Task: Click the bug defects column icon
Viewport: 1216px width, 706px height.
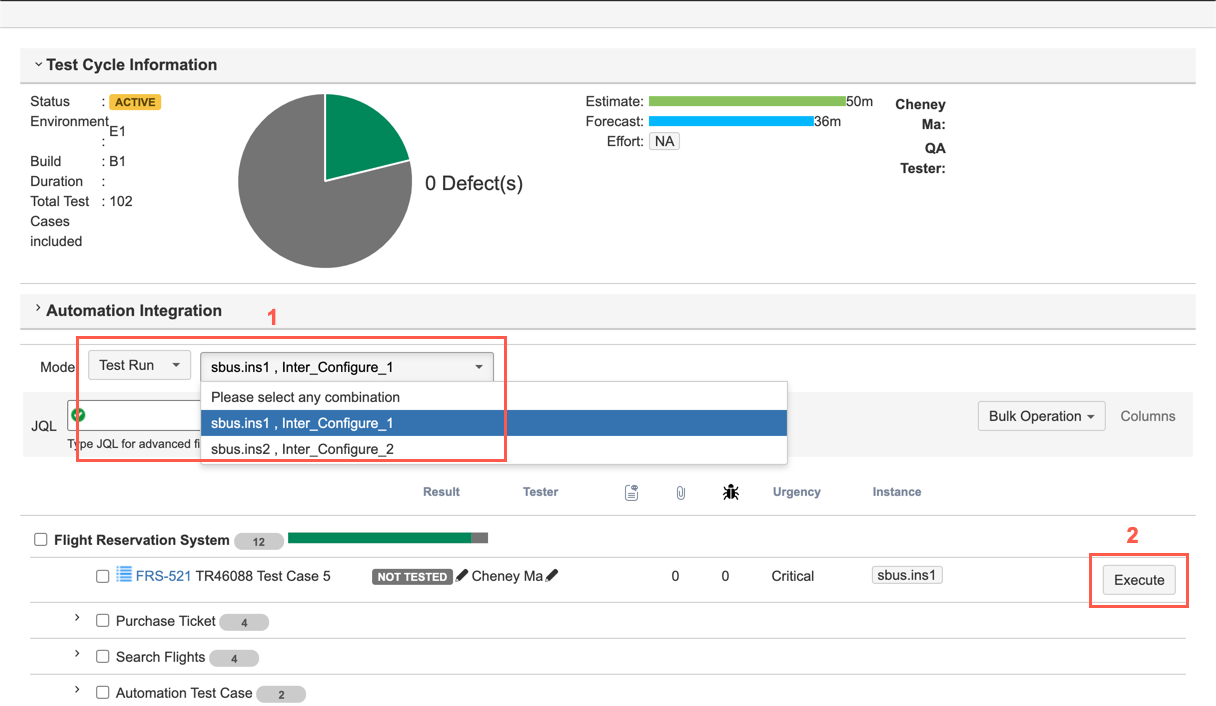Action: (731, 492)
